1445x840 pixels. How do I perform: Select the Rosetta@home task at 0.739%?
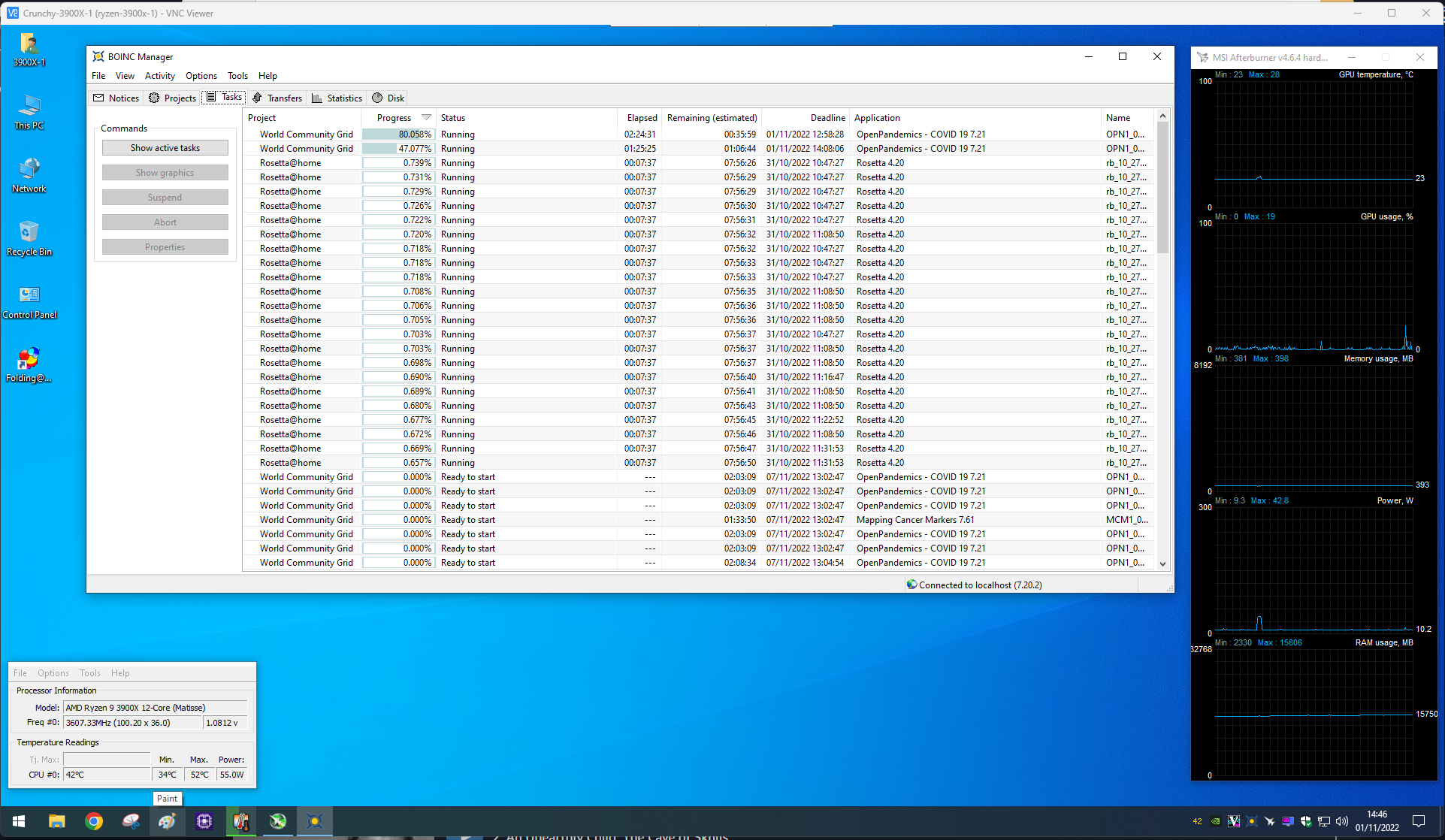click(x=698, y=163)
